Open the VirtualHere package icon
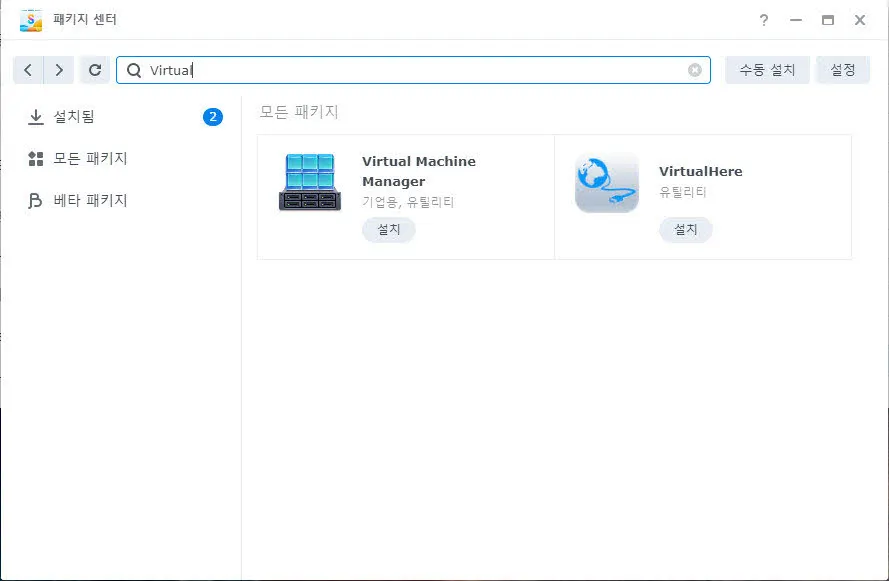This screenshot has width=889, height=581. [607, 183]
